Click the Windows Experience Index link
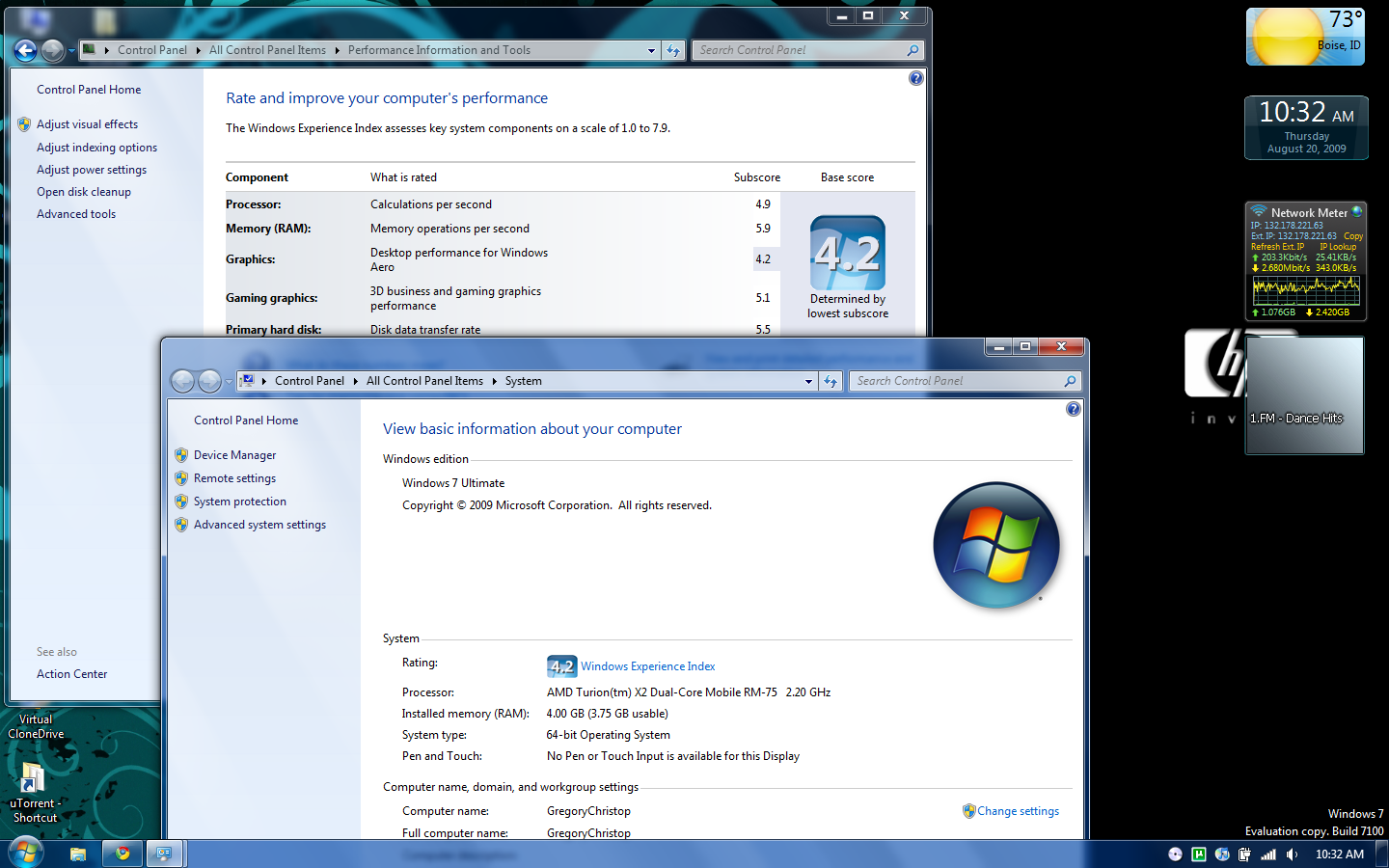This screenshot has width=1389, height=868. tap(648, 666)
